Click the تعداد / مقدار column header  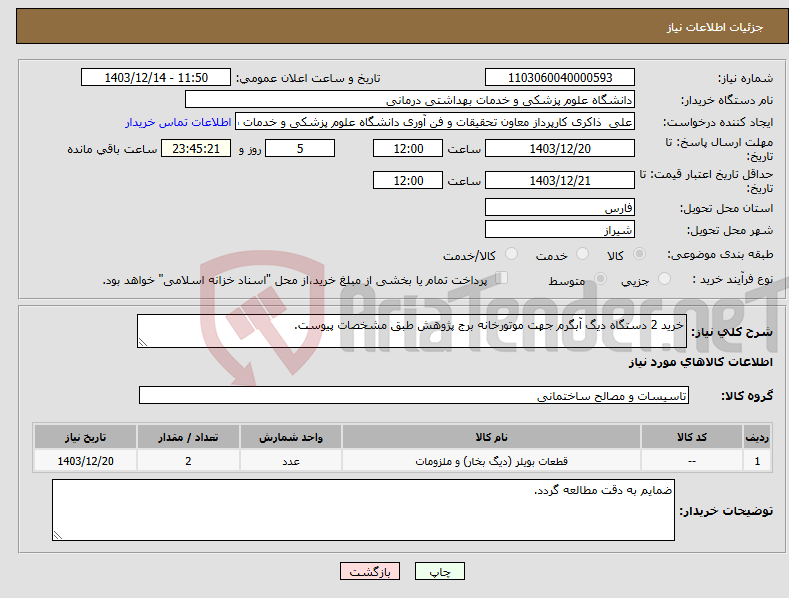tap(188, 437)
